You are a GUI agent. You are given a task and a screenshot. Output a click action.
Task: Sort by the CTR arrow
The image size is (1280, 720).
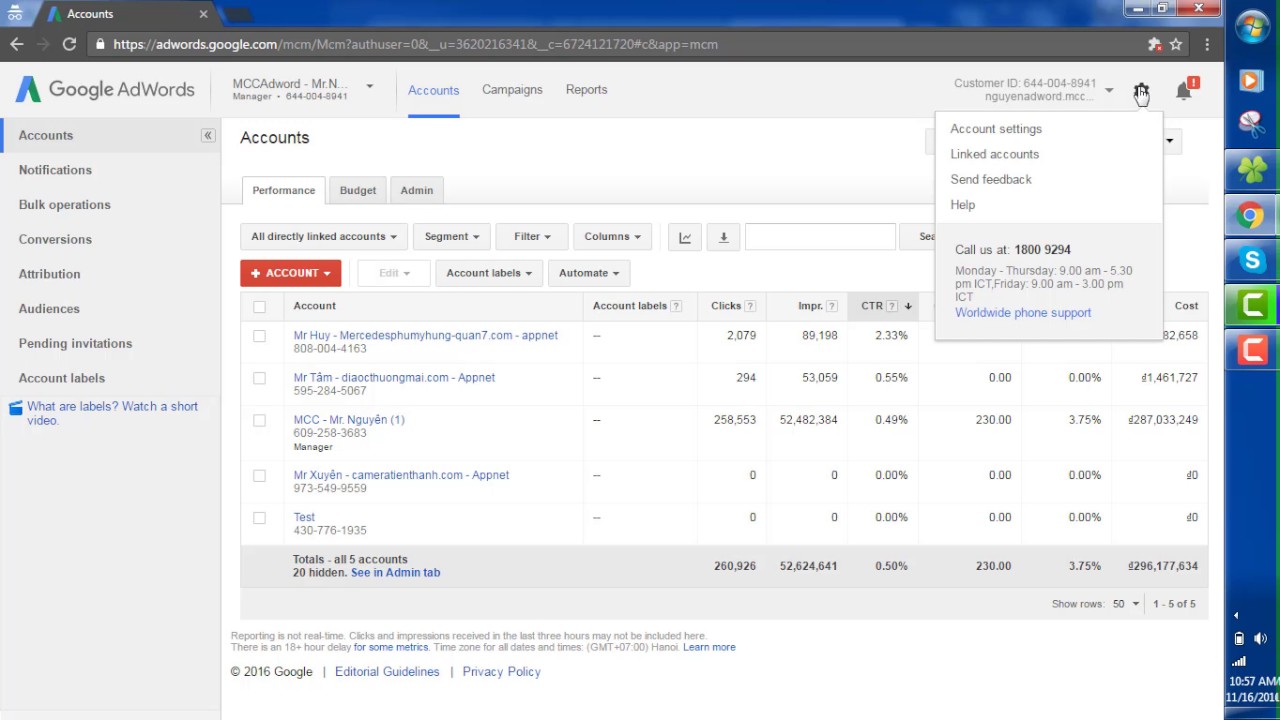(x=908, y=306)
